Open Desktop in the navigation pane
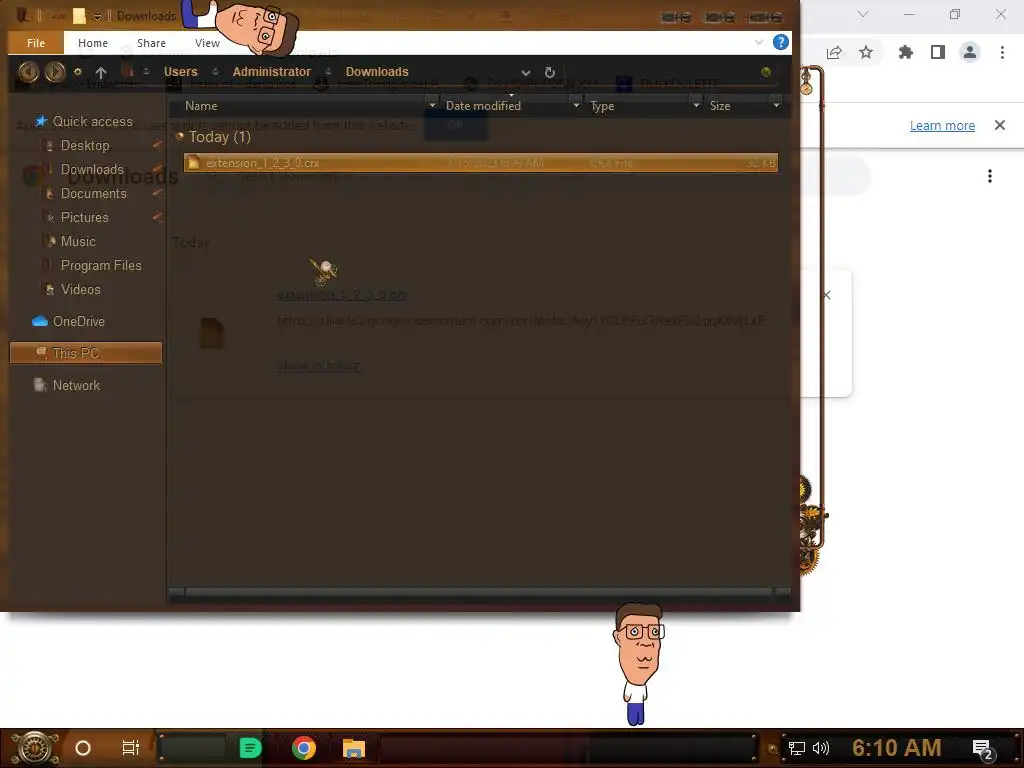Image resolution: width=1024 pixels, height=768 pixels. click(85, 146)
